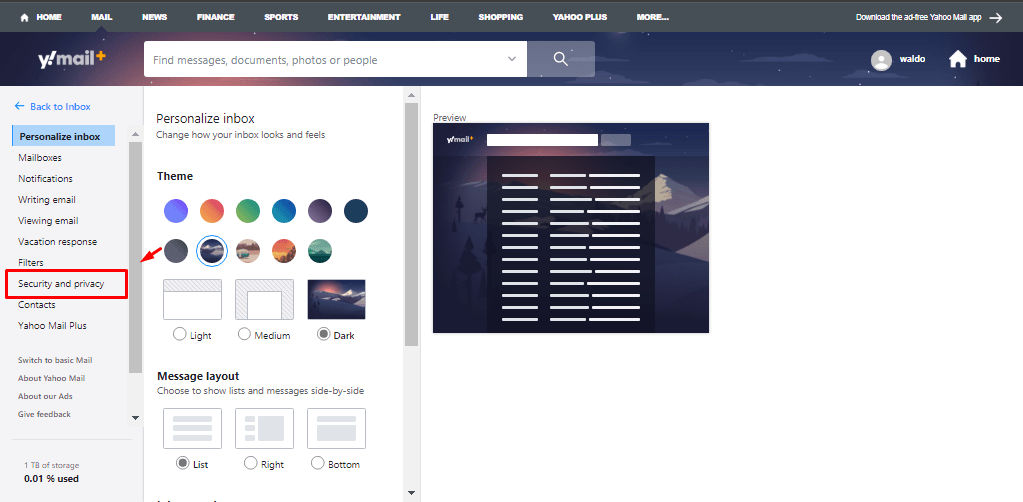Viewport: 1023px width, 502px height.
Task: Select the night mountain photo theme
Action: click(x=212, y=251)
